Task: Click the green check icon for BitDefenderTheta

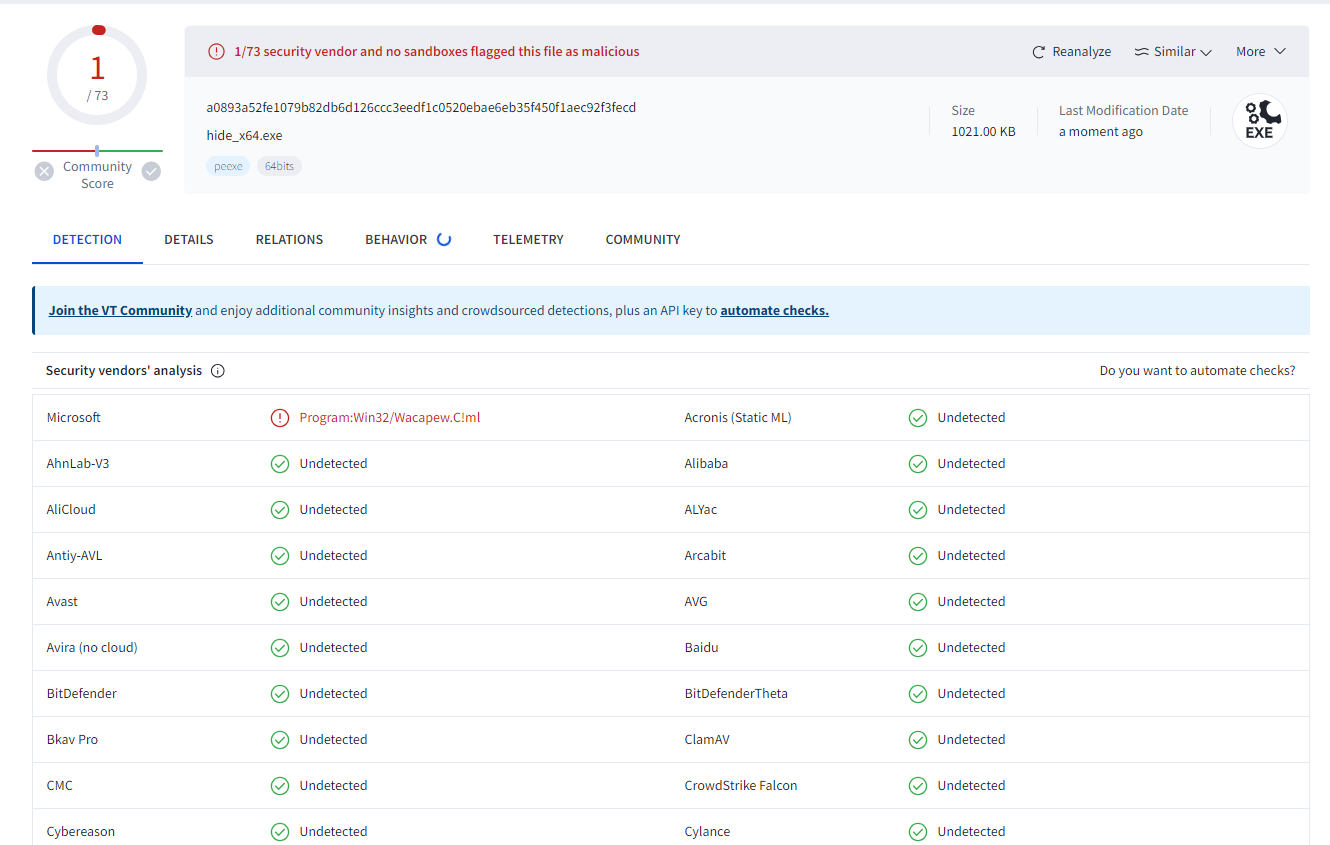Action: coord(918,694)
